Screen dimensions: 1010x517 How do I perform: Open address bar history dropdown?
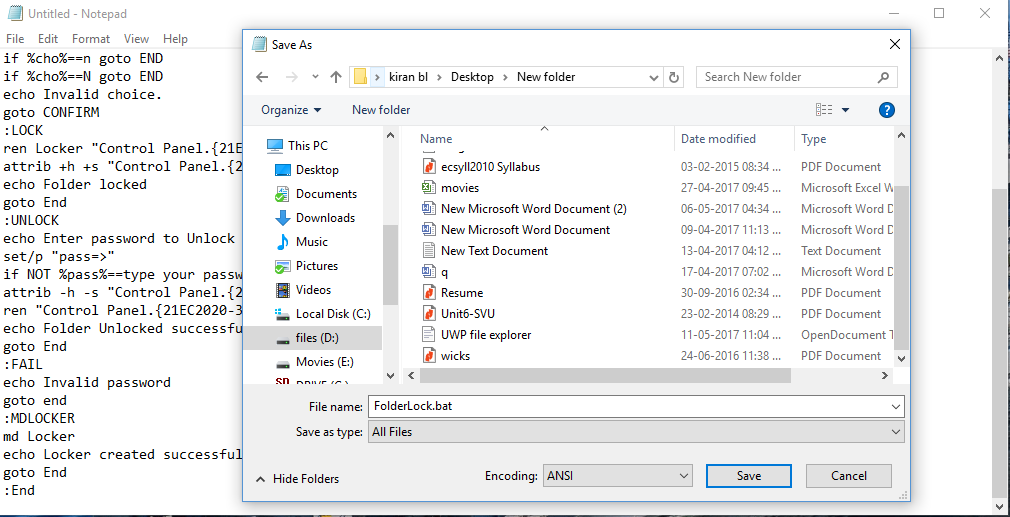(654, 77)
